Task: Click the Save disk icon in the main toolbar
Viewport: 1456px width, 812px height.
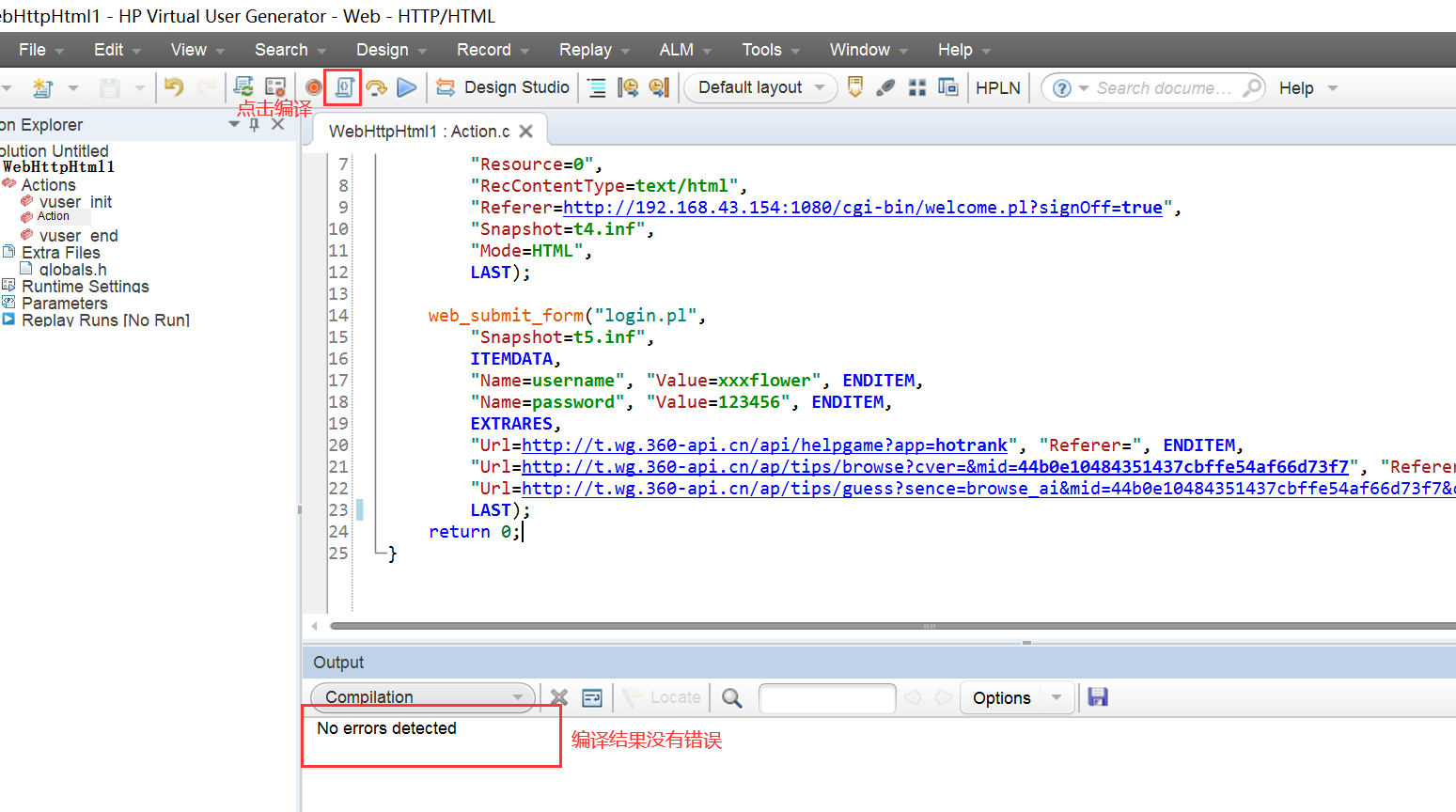Action: [x=110, y=87]
